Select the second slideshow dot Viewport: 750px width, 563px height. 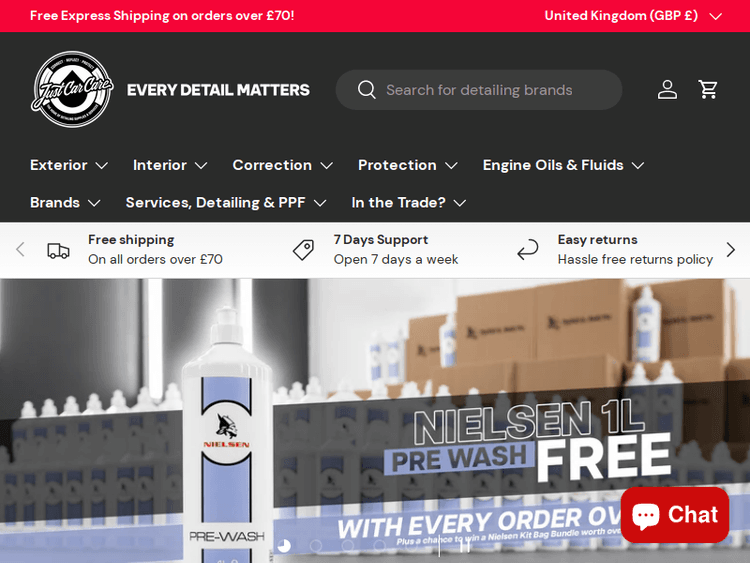tap(316, 546)
